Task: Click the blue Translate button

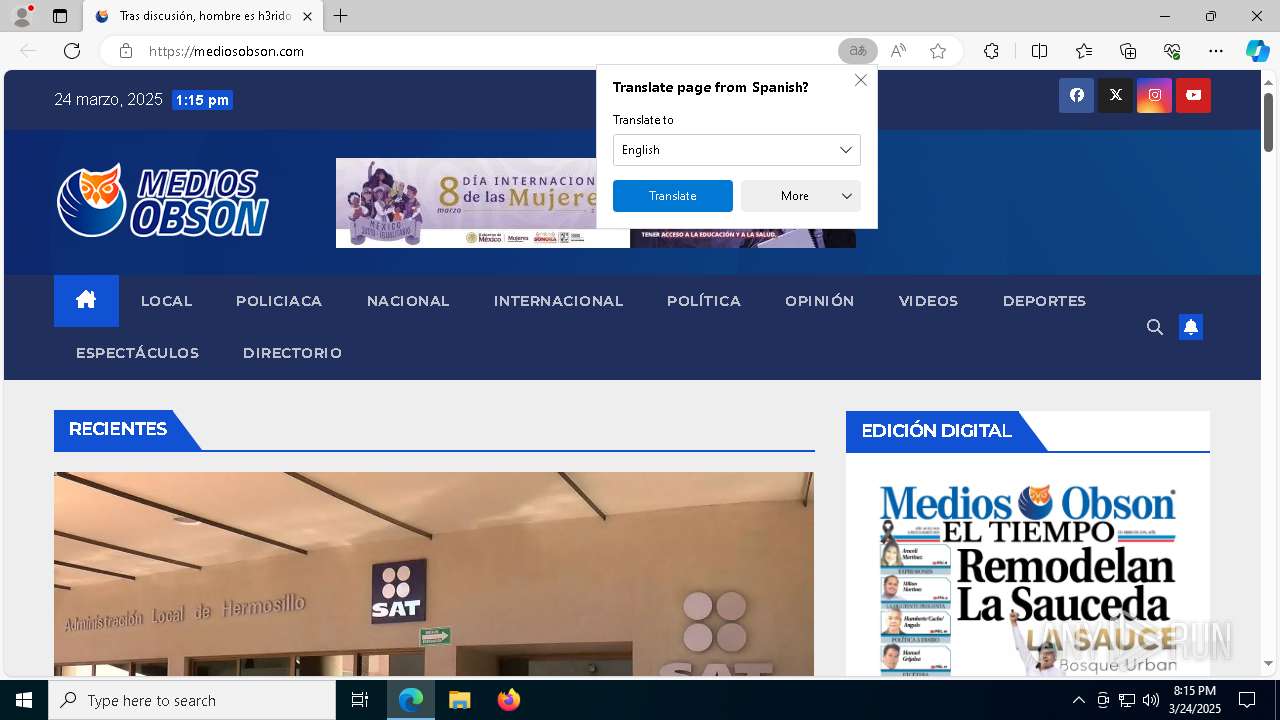Action: (x=673, y=196)
